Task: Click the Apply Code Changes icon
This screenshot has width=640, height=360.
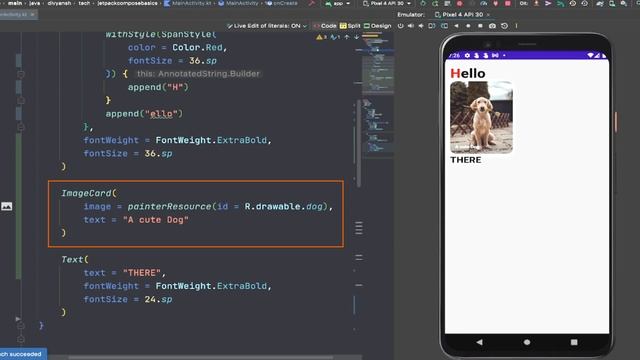Action: (447, 3)
